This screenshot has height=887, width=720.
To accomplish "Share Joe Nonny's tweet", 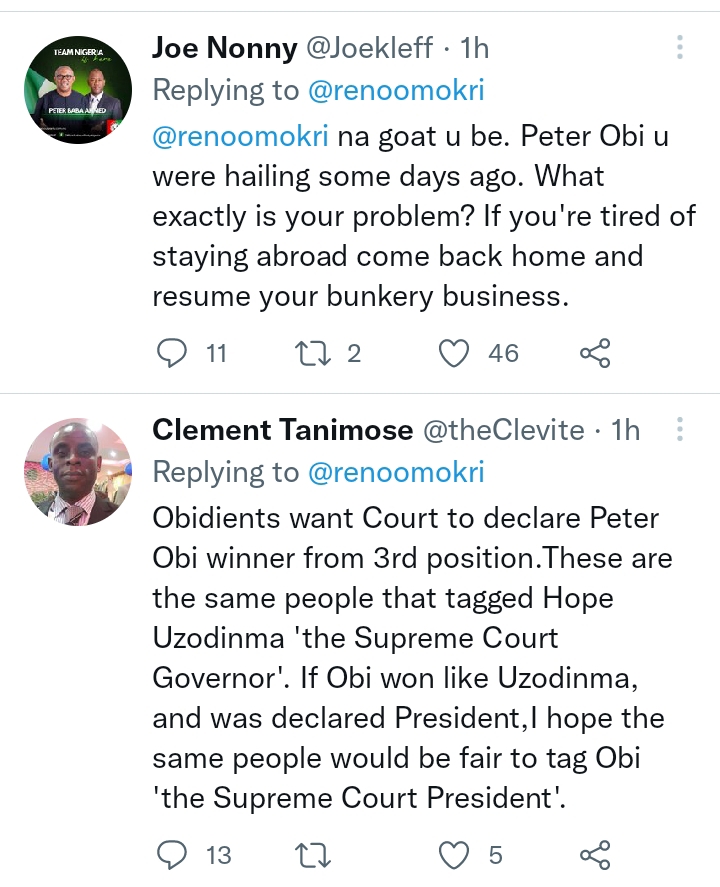I will coord(595,352).
